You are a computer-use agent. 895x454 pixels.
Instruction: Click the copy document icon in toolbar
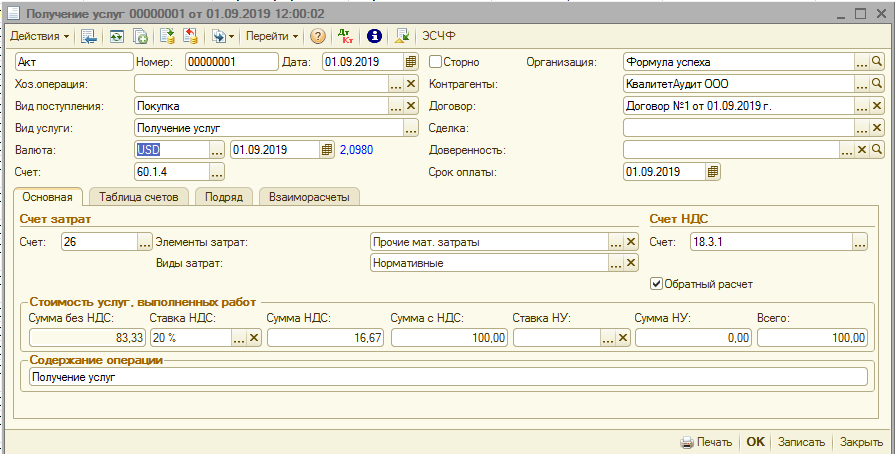tap(141, 36)
